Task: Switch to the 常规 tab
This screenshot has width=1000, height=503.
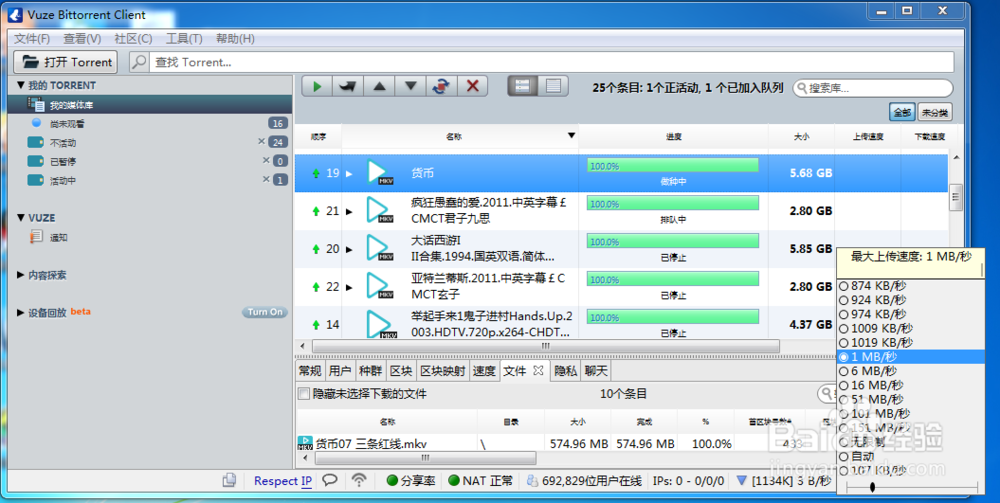Action: coord(311,370)
